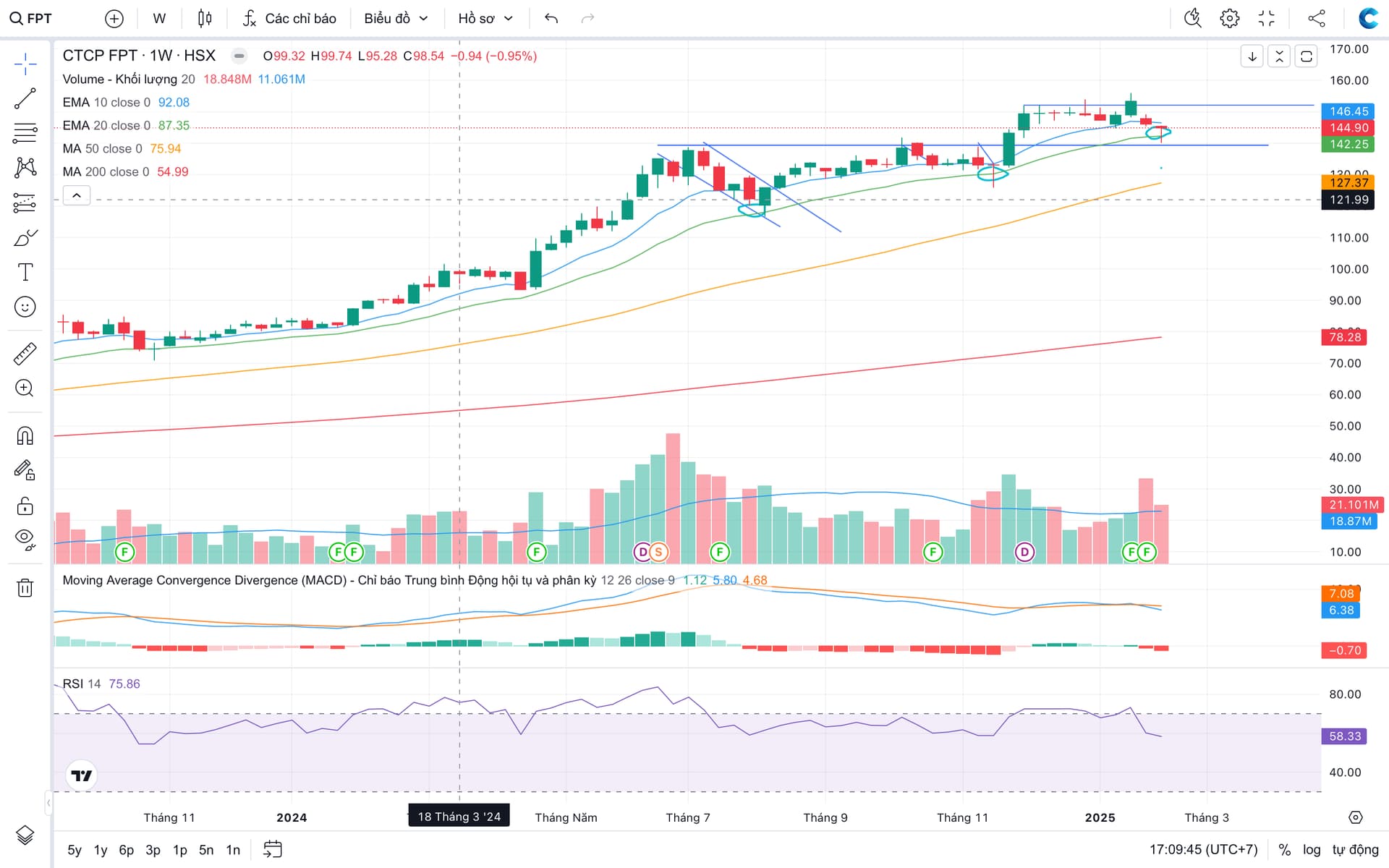The image size is (1389, 868).
Task: Select the trend line drawing tool
Action: 25,99
